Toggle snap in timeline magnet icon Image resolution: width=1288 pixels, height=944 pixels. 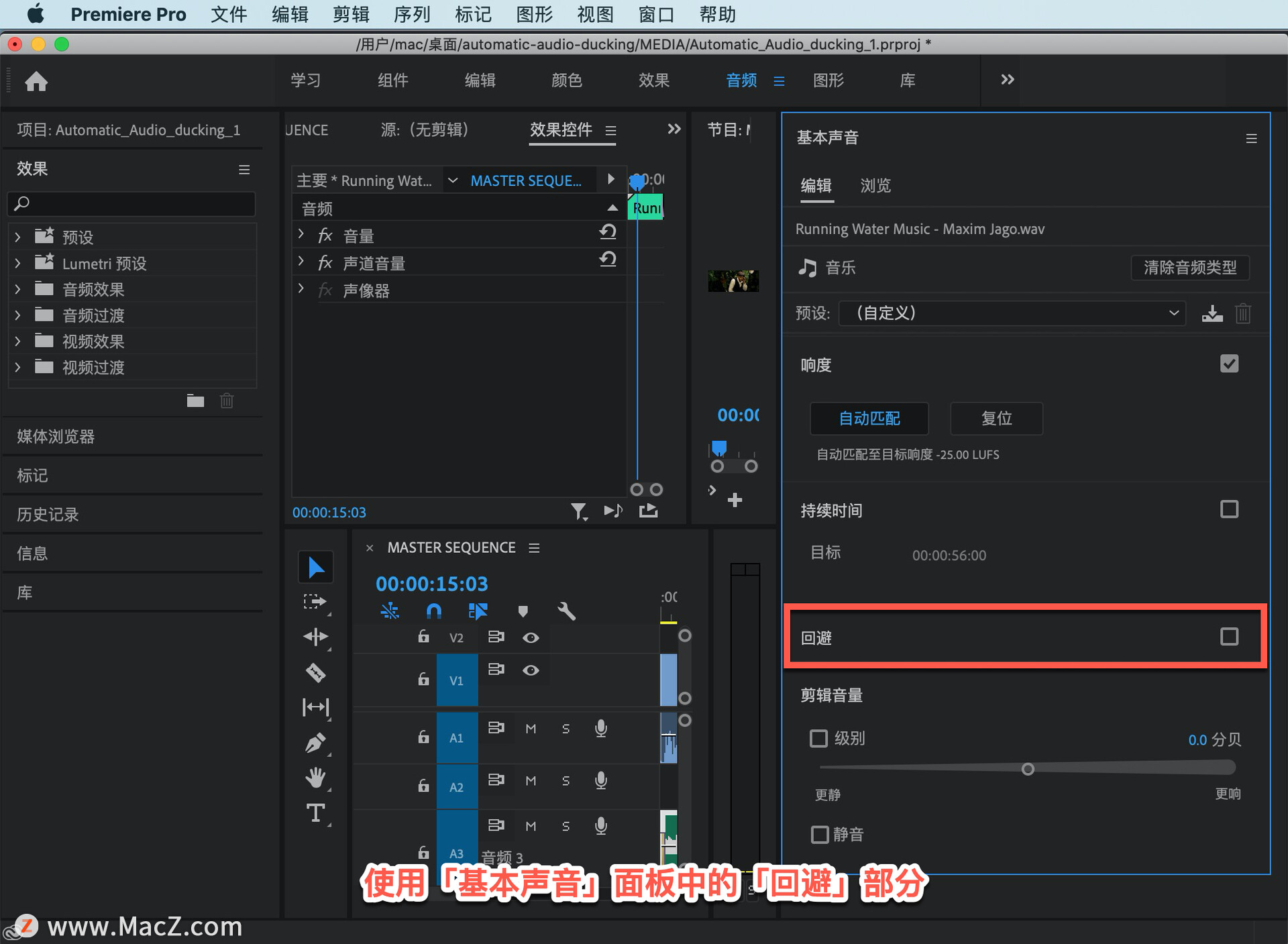pos(434,611)
